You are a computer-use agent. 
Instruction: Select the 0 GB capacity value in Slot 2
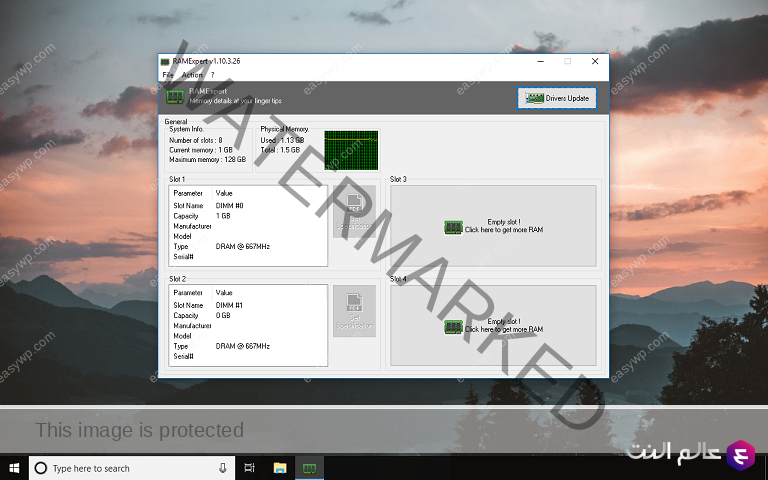tap(223, 315)
